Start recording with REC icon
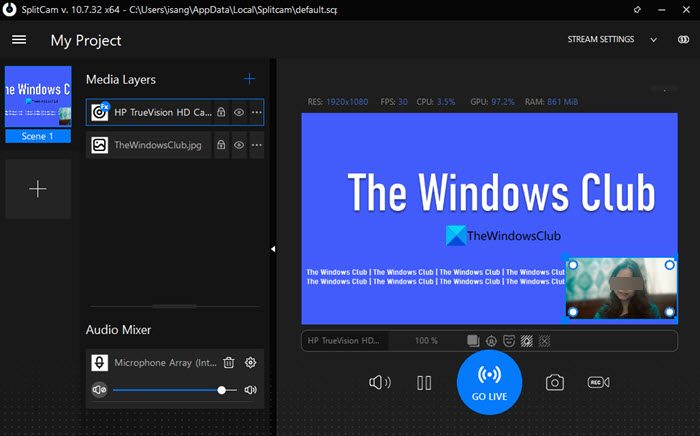This screenshot has height=436, width=700. [598, 382]
